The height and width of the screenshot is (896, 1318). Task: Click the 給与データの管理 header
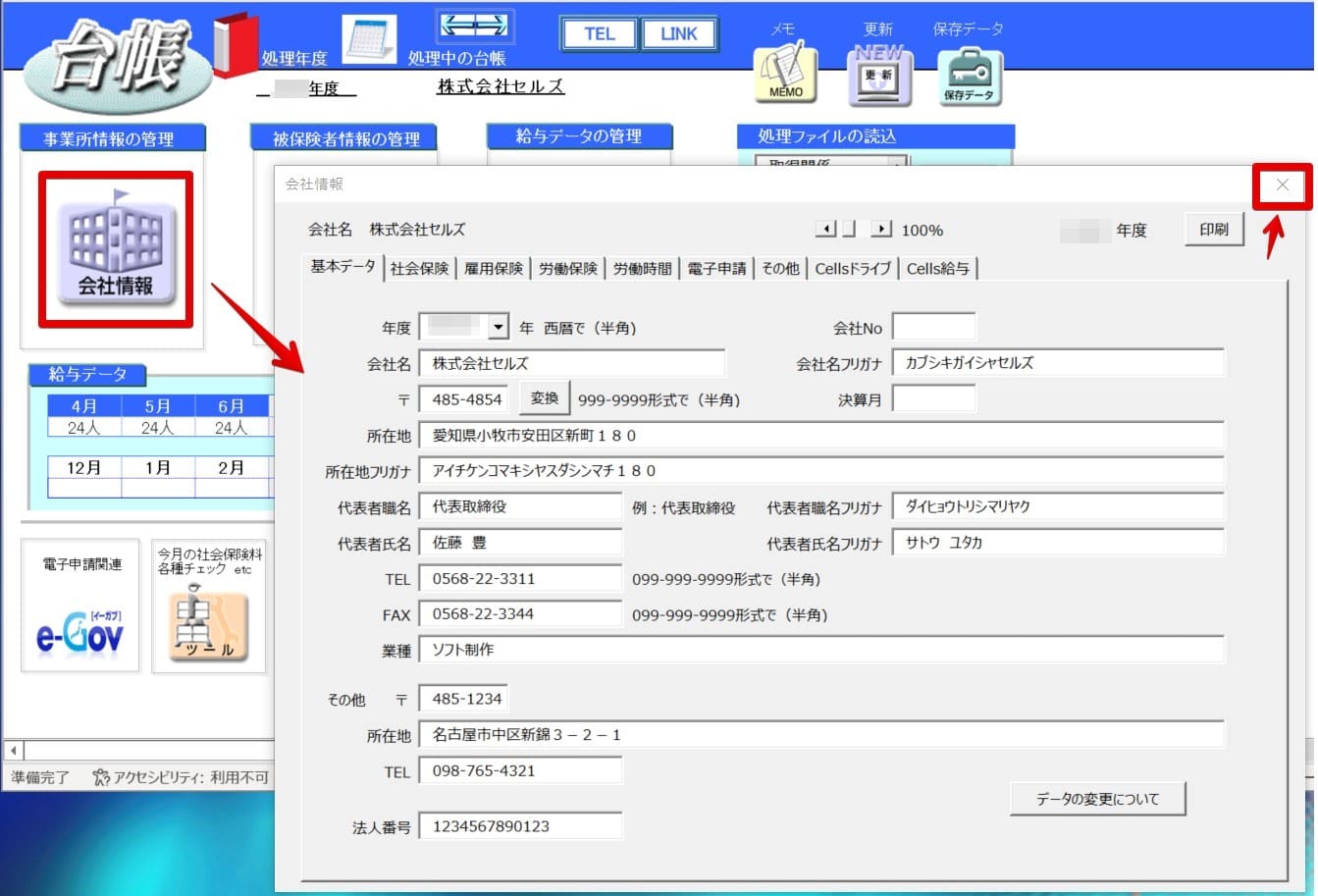click(580, 136)
